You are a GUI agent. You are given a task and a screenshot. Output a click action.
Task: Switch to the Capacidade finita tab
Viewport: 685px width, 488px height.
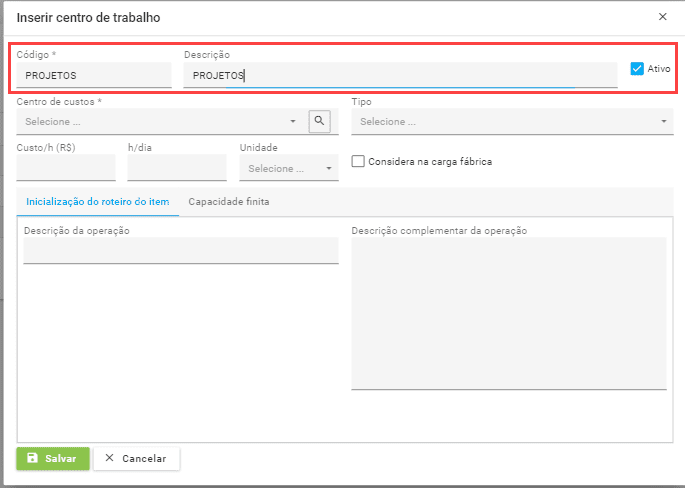[228, 201]
